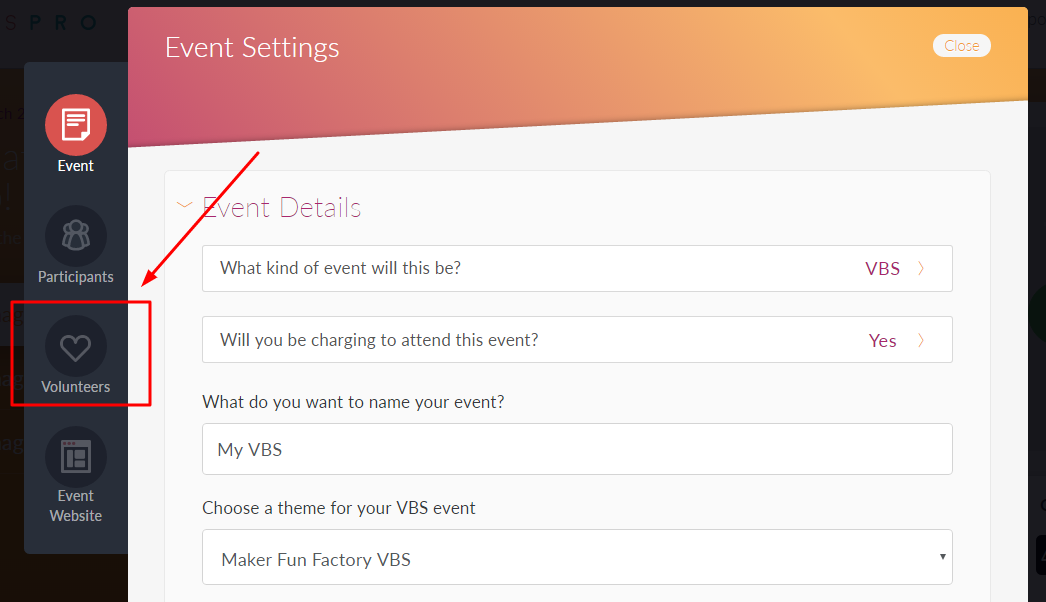
Task: Open the Participants people icon
Action: pos(76,236)
